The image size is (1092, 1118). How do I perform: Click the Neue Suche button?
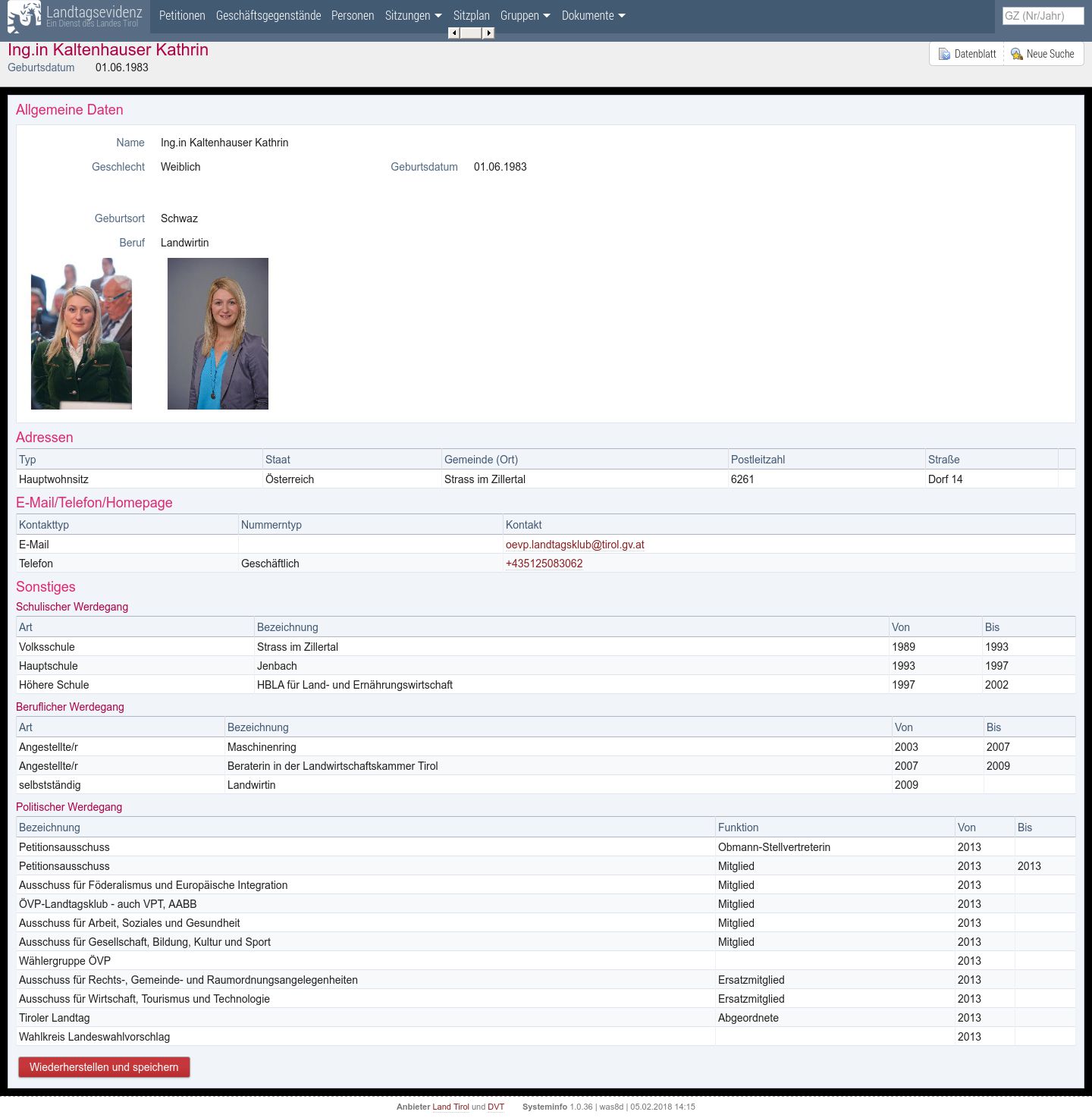click(x=1043, y=54)
